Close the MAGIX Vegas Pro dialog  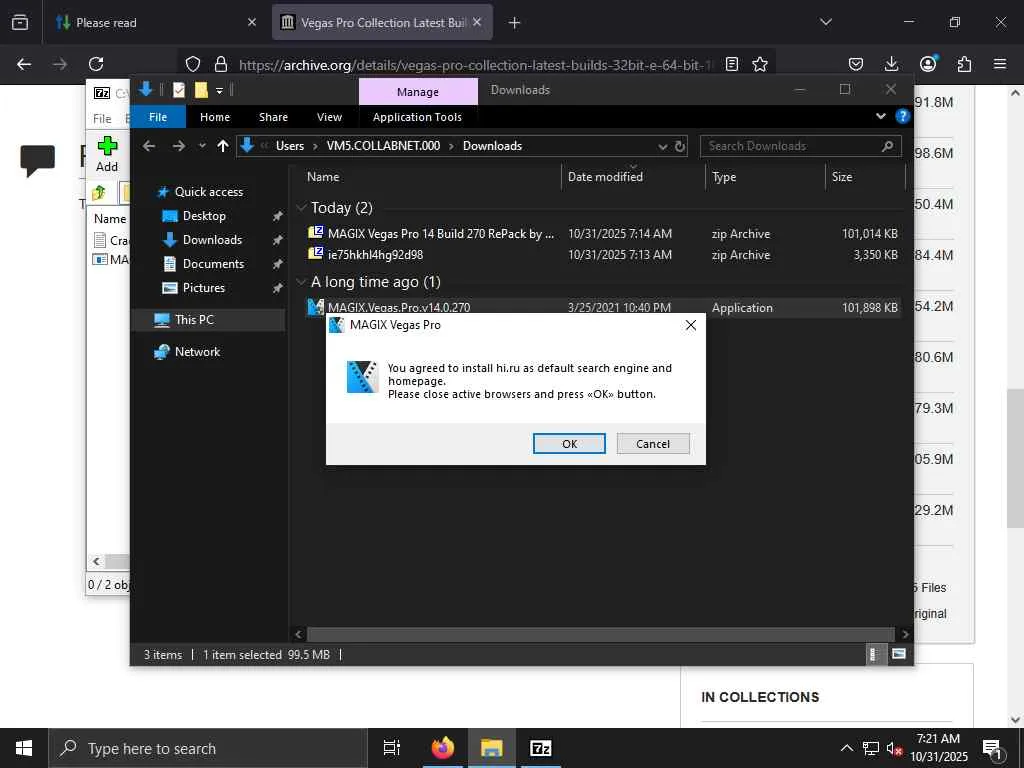(x=690, y=325)
